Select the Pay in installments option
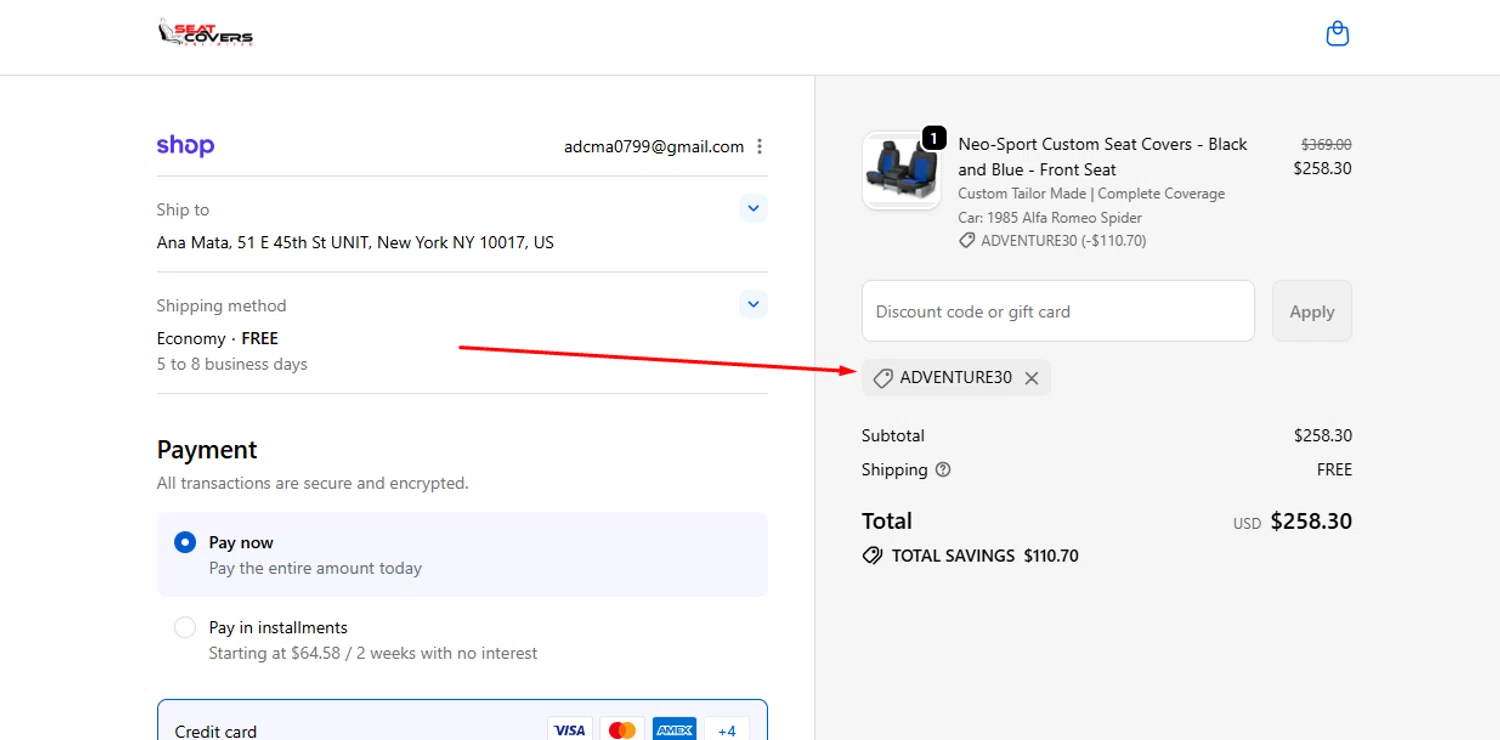Image resolution: width=1500 pixels, height=740 pixels. 185,627
